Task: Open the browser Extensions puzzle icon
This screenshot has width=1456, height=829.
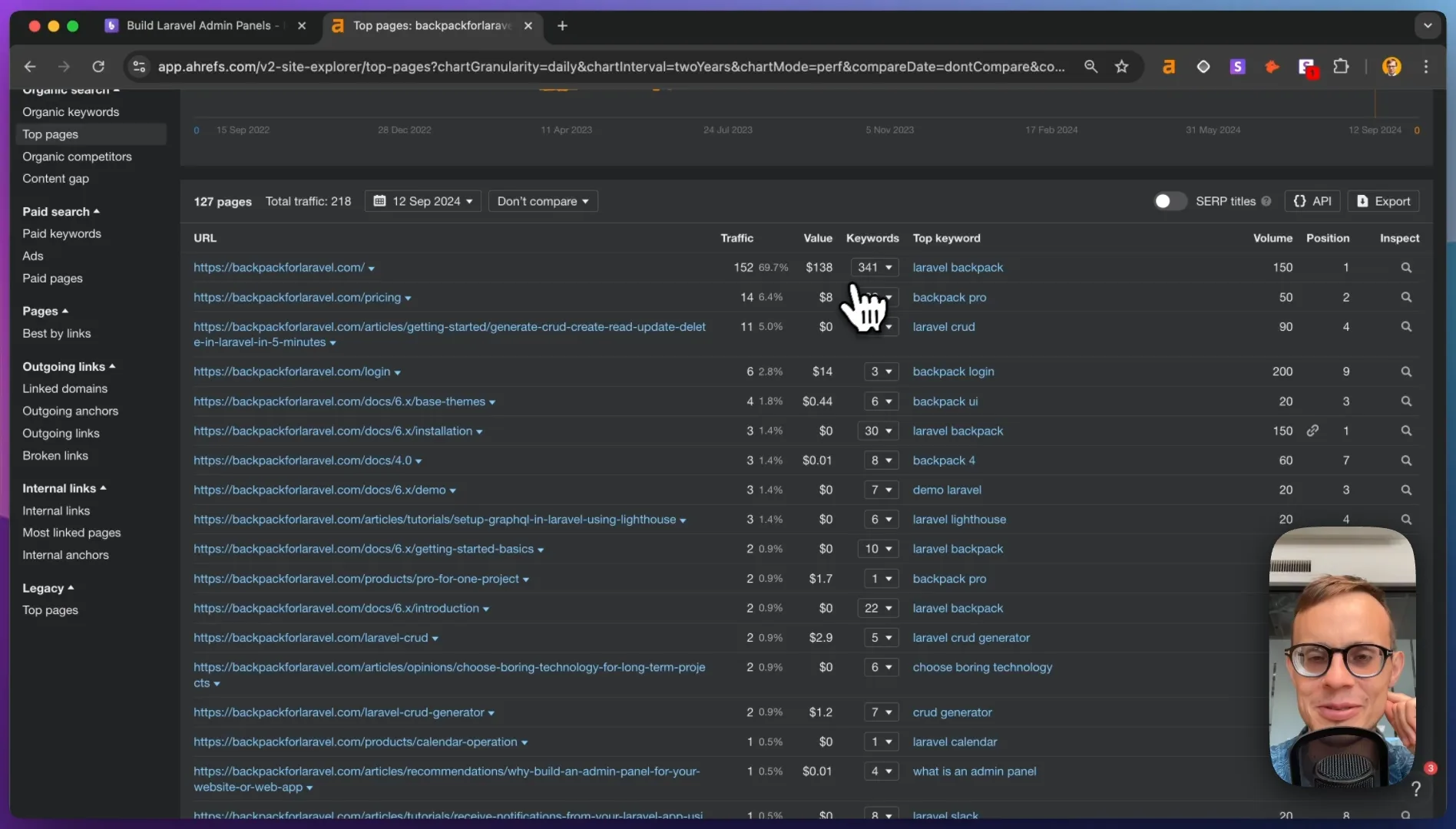Action: (1341, 67)
